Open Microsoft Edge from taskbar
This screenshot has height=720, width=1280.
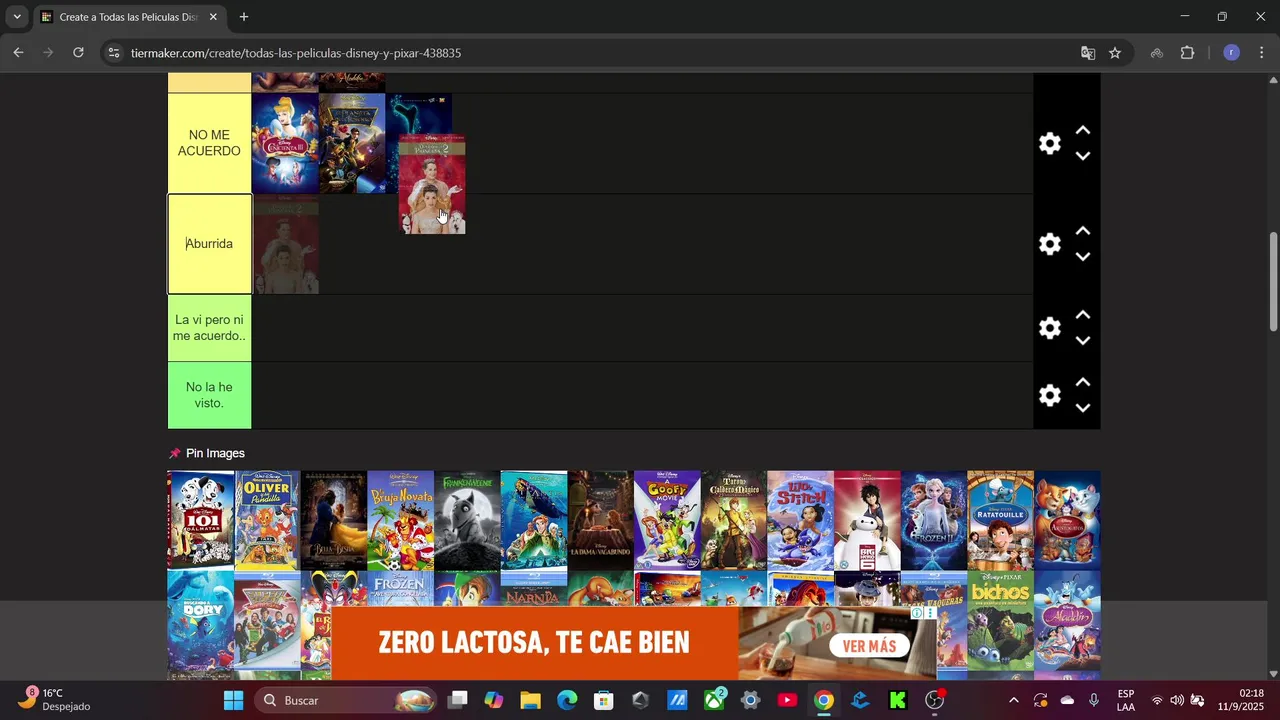coord(567,700)
